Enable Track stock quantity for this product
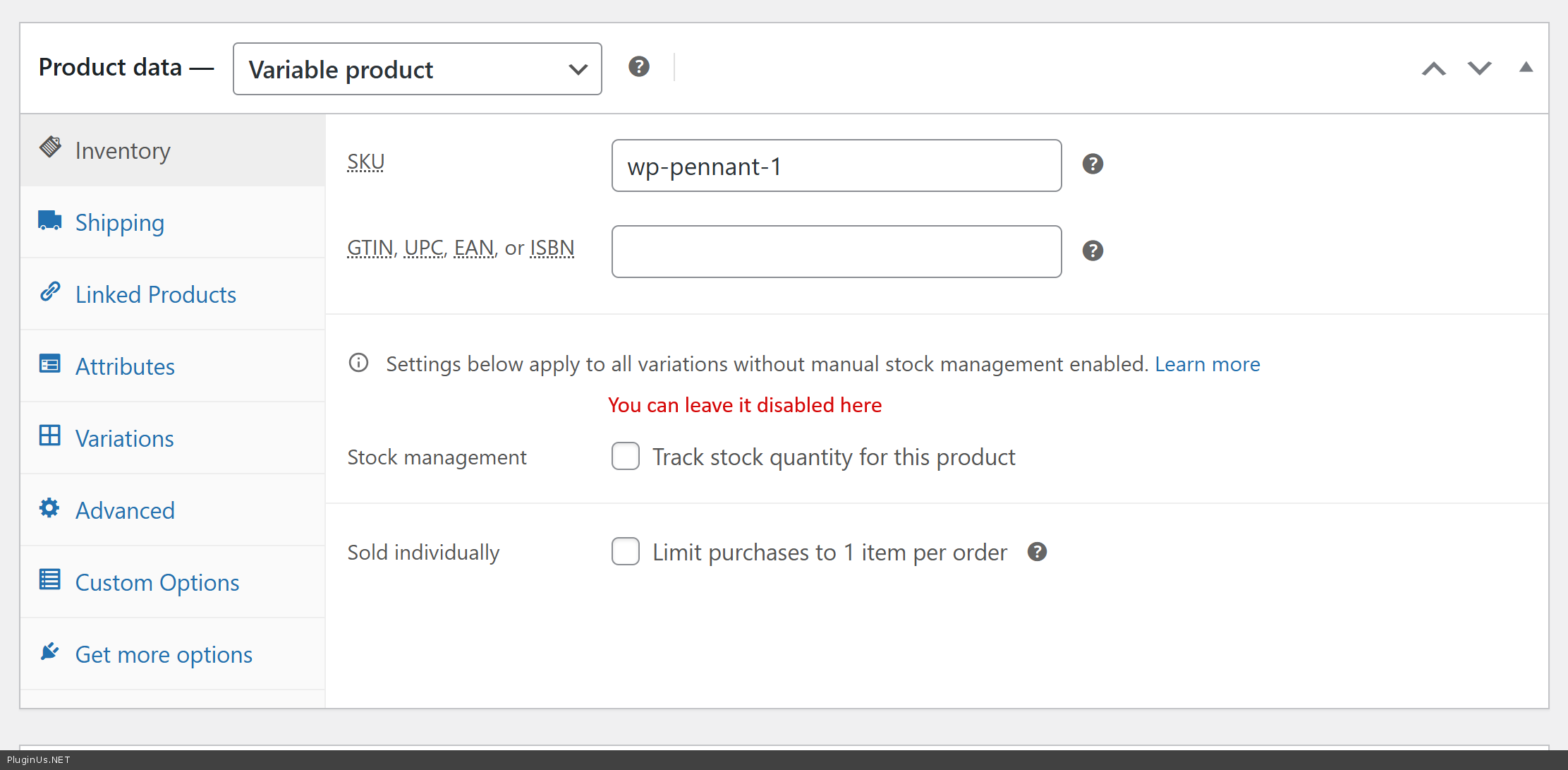 [626, 457]
